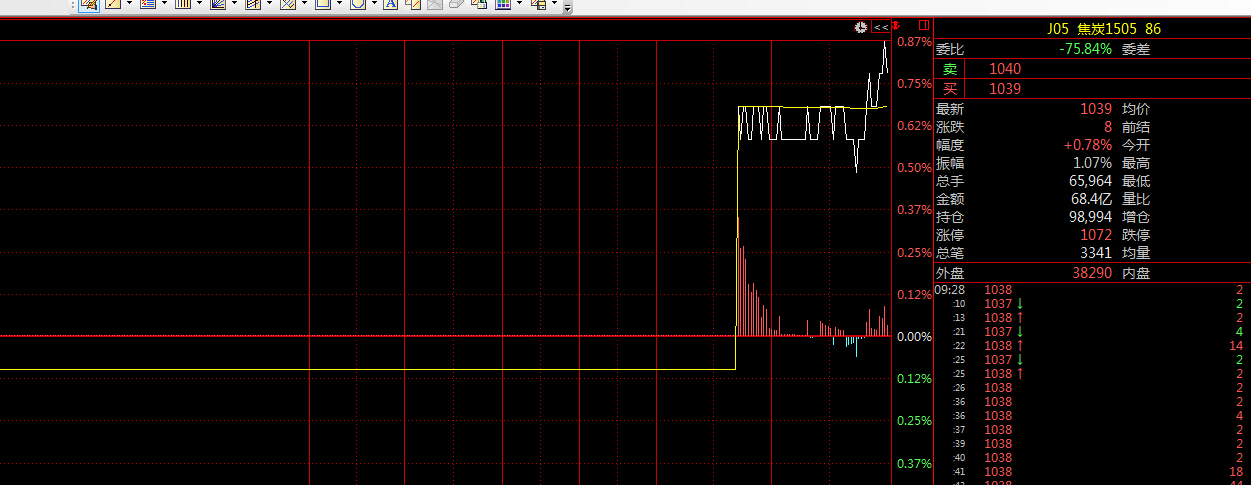Click the colored grid icon in toolbar

[x=503, y=4]
